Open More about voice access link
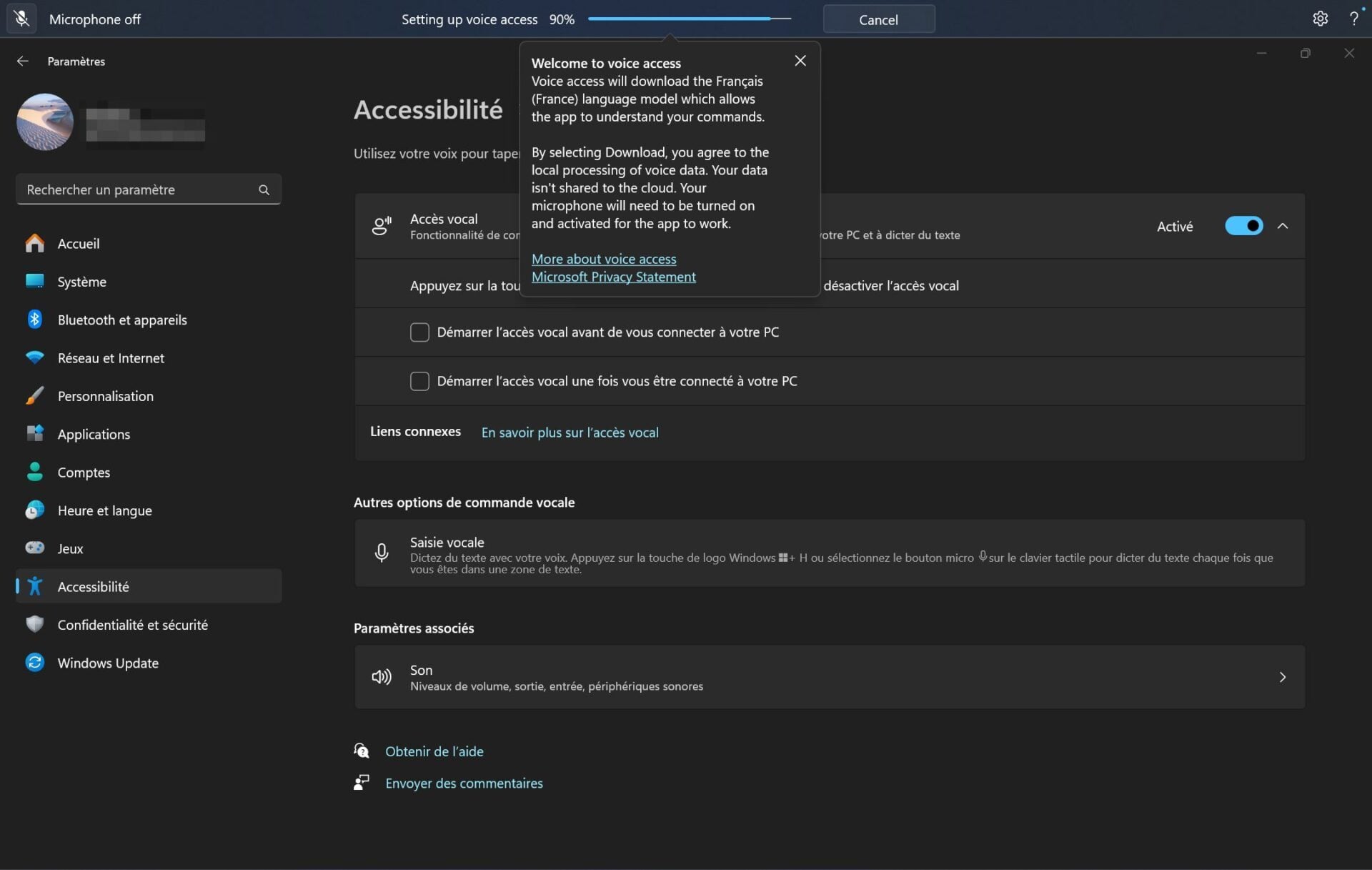The image size is (1372, 870). (604, 259)
